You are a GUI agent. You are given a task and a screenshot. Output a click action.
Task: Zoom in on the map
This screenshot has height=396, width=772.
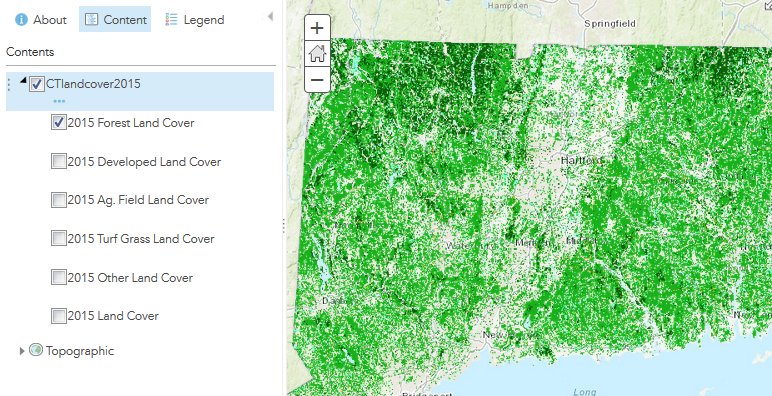(x=317, y=28)
